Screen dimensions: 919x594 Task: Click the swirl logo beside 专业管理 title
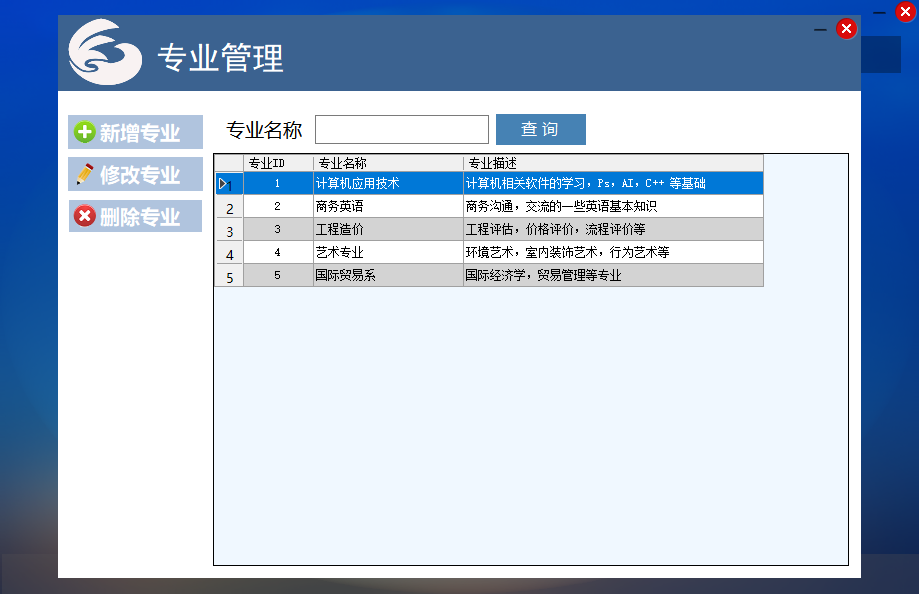click(x=104, y=52)
